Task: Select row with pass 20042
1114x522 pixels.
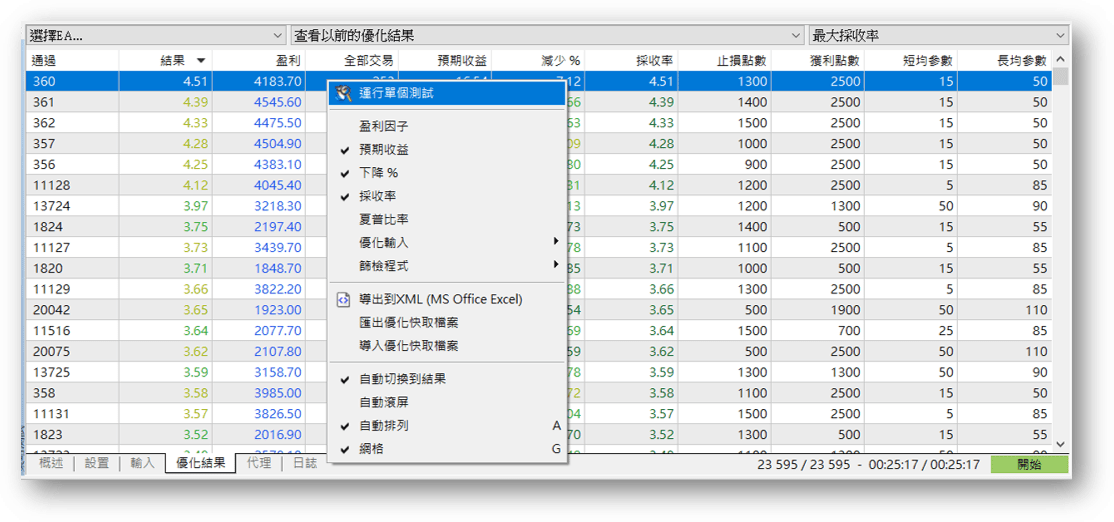Action: [x=539, y=310]
